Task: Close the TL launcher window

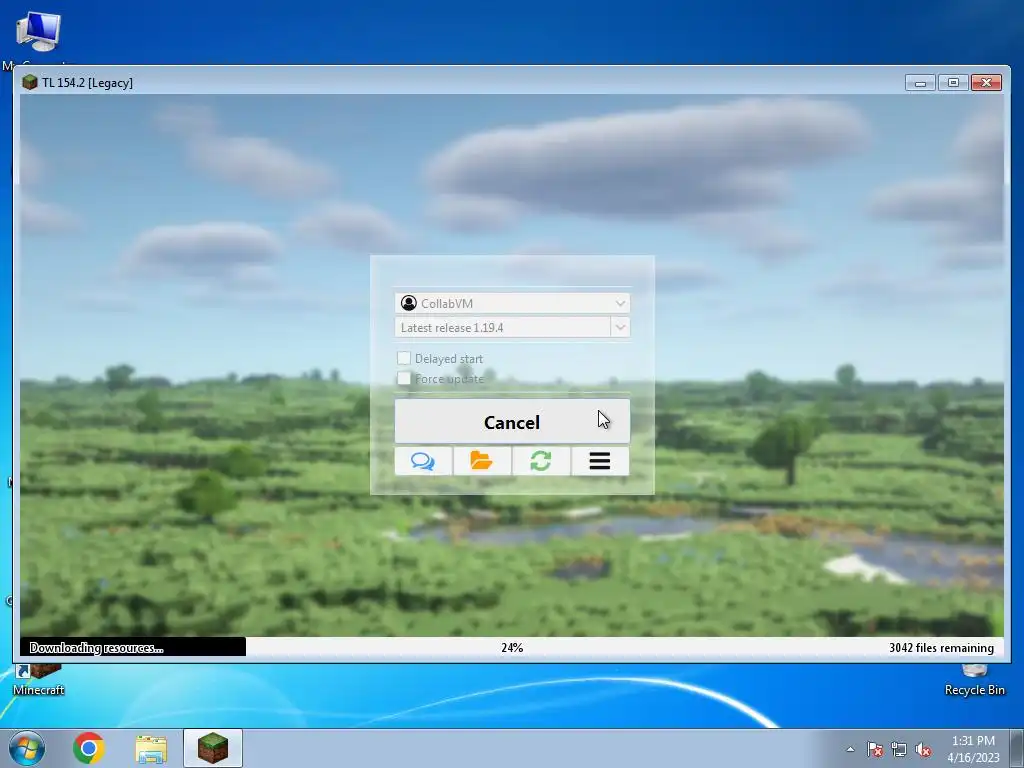Action: point(986,83)
